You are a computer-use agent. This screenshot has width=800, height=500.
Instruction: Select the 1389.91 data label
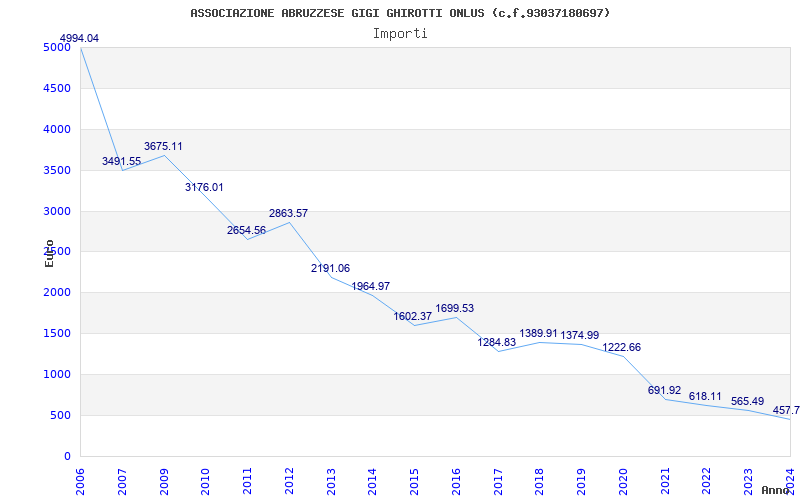[538, 334]
